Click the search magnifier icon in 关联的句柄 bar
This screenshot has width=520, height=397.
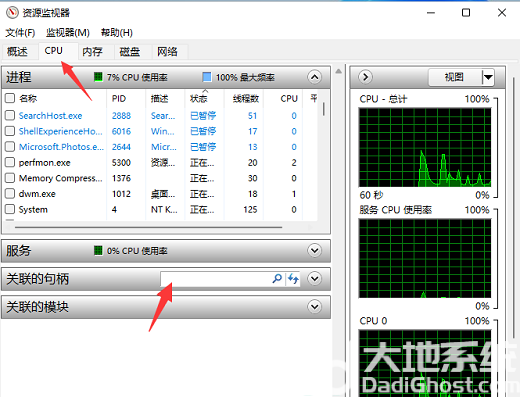click(277, 278)
